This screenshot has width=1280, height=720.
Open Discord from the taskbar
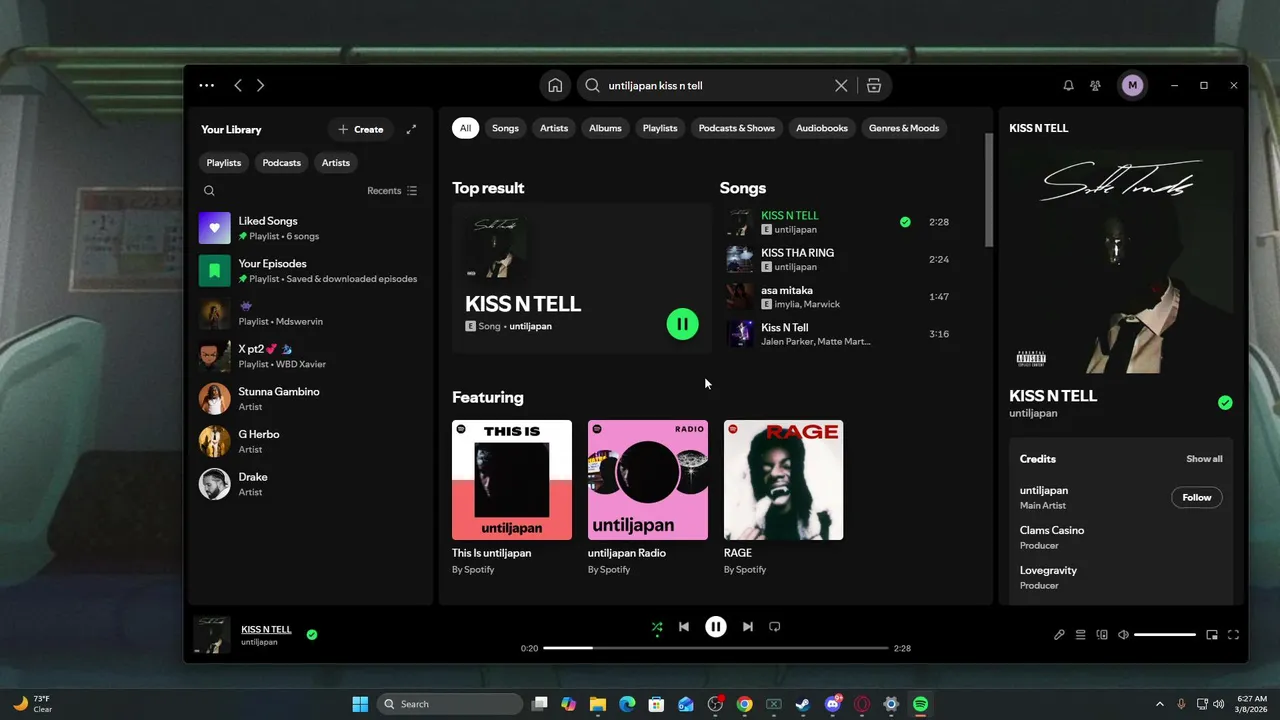[832, 704]
